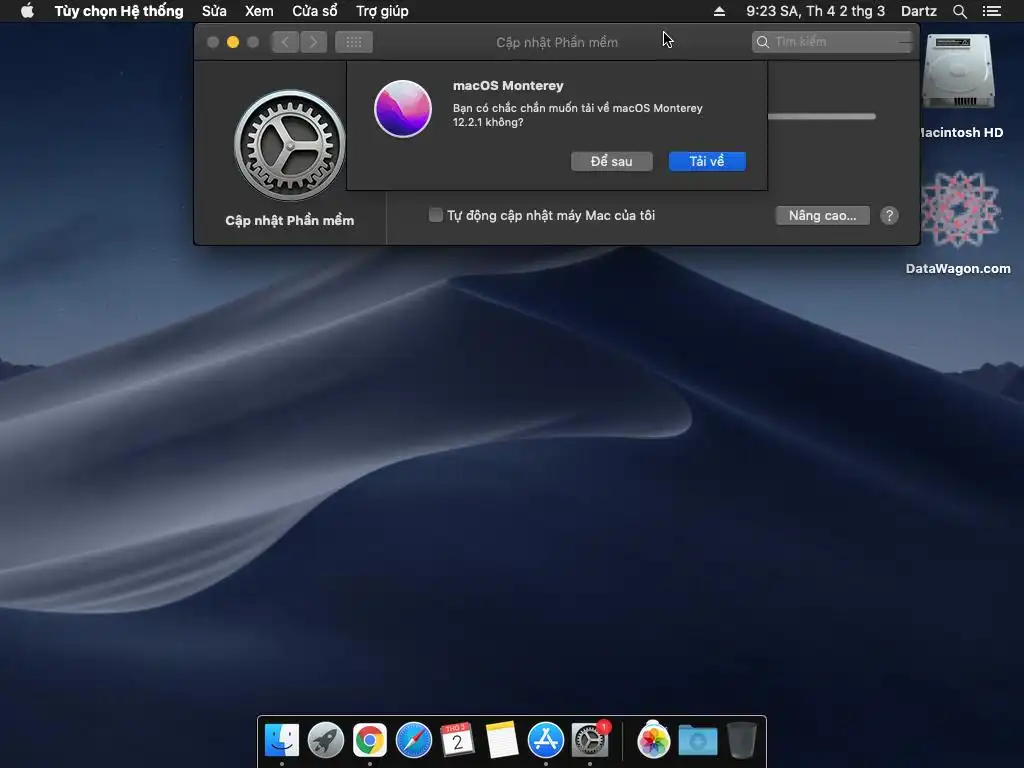Click the update progress bar
Image resolution: width=1024 pixels, height=768 pixels.
(x=822, y=117)
